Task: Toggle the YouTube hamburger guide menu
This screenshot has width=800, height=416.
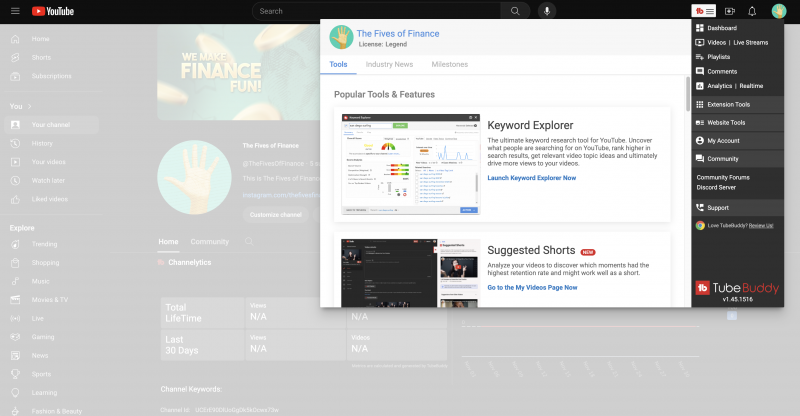Action: (x=14, y=11)
